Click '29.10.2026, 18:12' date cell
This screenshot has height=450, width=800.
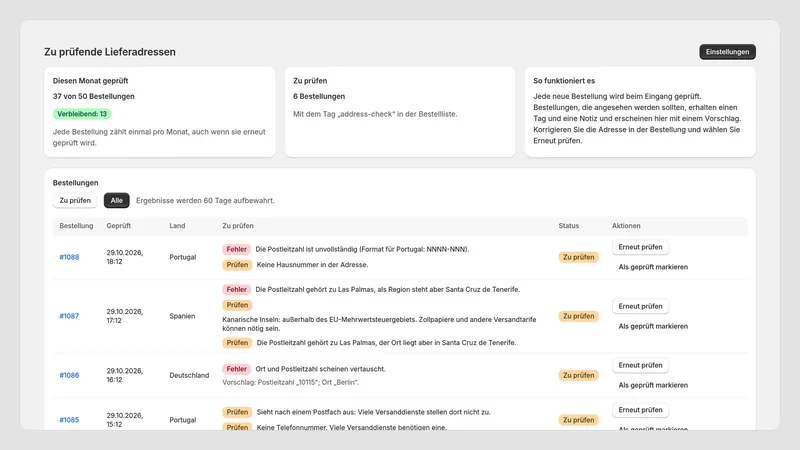(125, 257)
